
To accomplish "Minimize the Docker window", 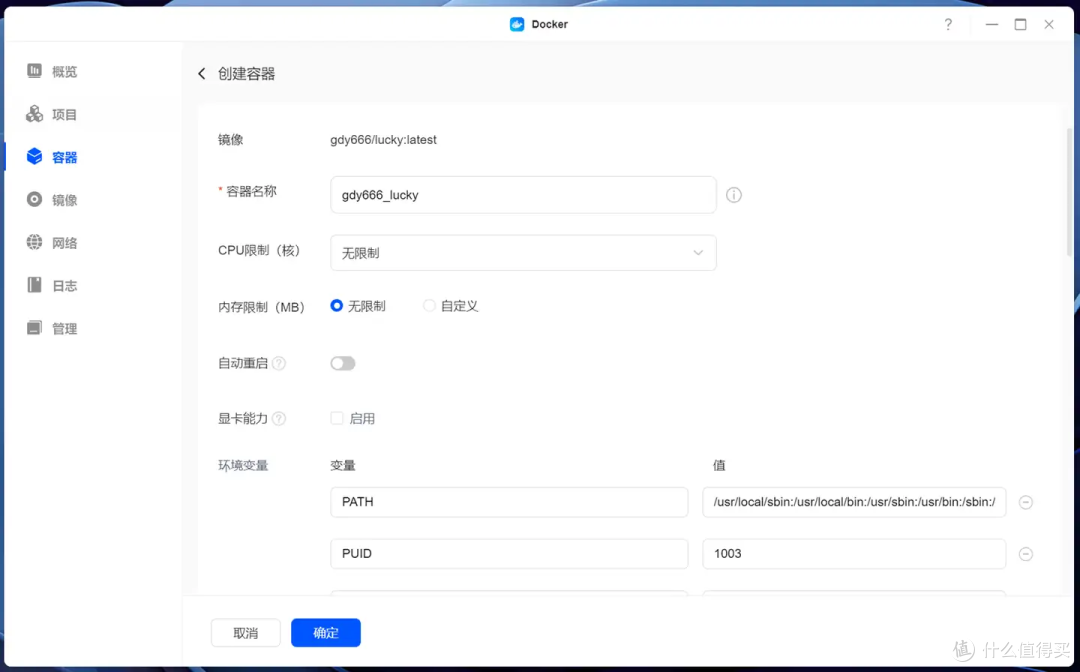I will (992, 25).
